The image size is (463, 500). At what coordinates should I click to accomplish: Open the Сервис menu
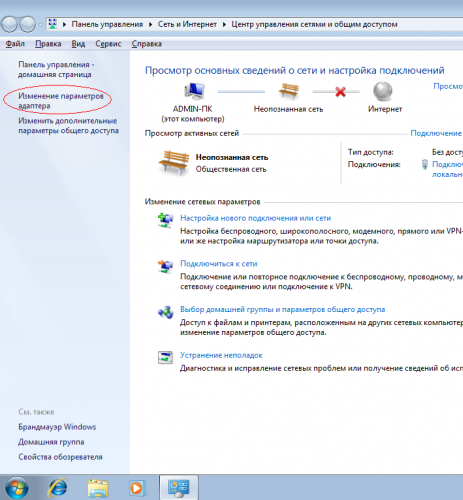click(108, 44)
